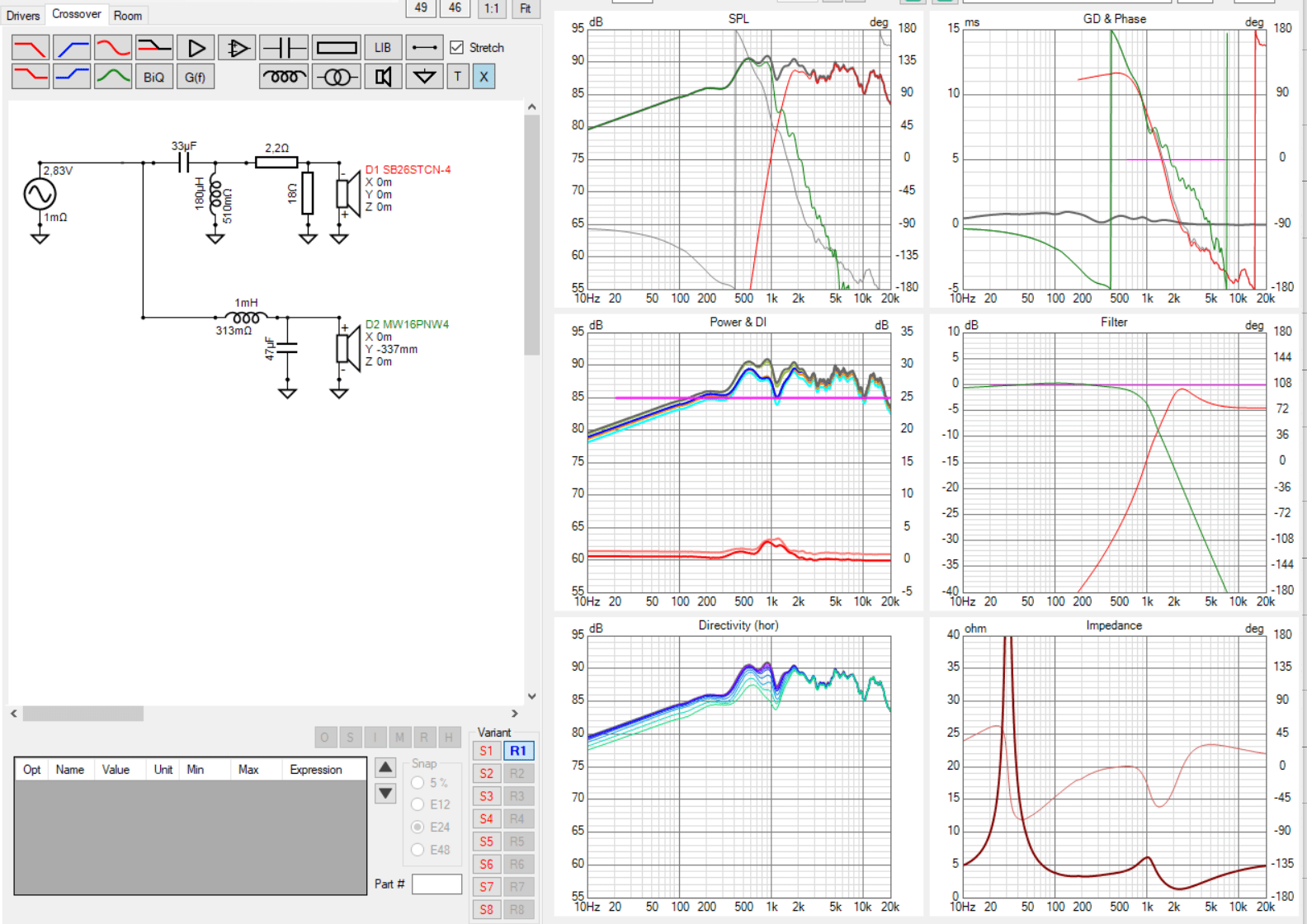Add a transformer component
This screenshot has width=1307, height=924.
pyautogui.click(x=337, y=77)
